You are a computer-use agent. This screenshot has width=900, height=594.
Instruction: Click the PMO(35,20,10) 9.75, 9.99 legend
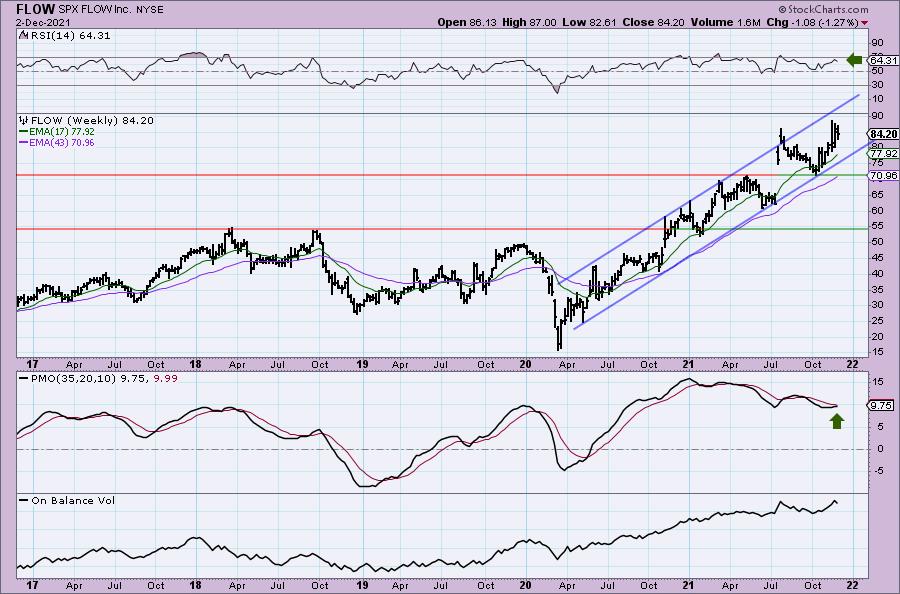click(104, 379)
